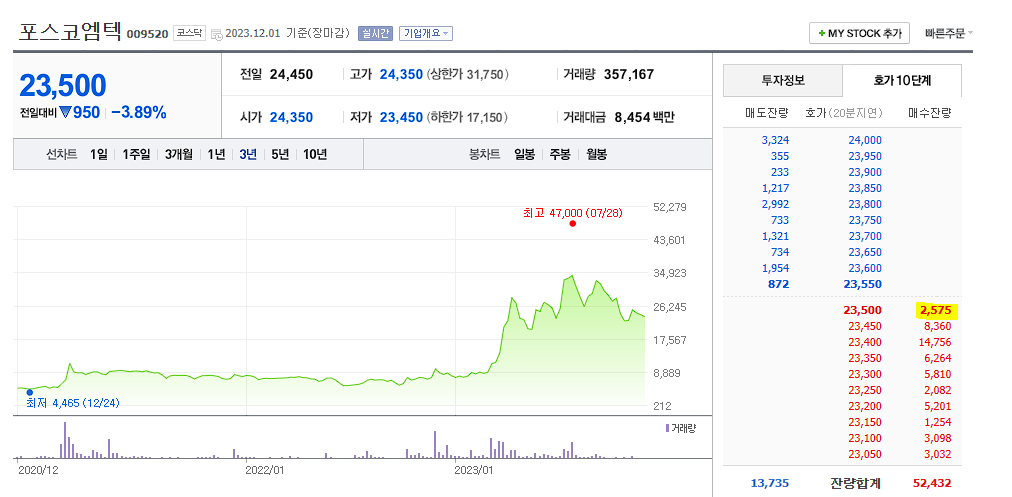Viewport: 1012px width, 497px height.
Task: Click the blue down-triangle next to 950
Action: tap(66, 112)
